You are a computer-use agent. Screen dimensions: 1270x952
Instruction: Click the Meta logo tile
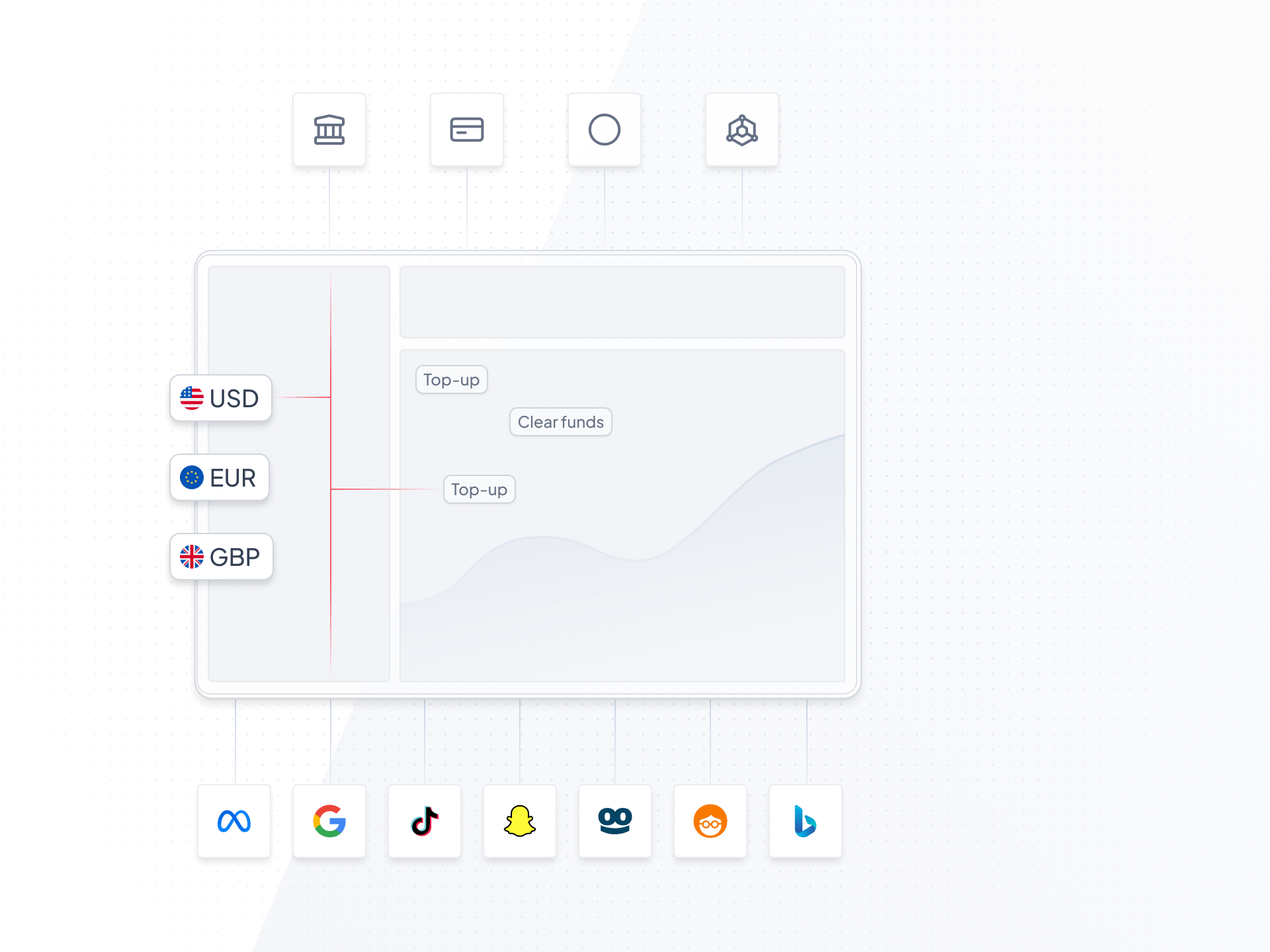coord(234,822)
